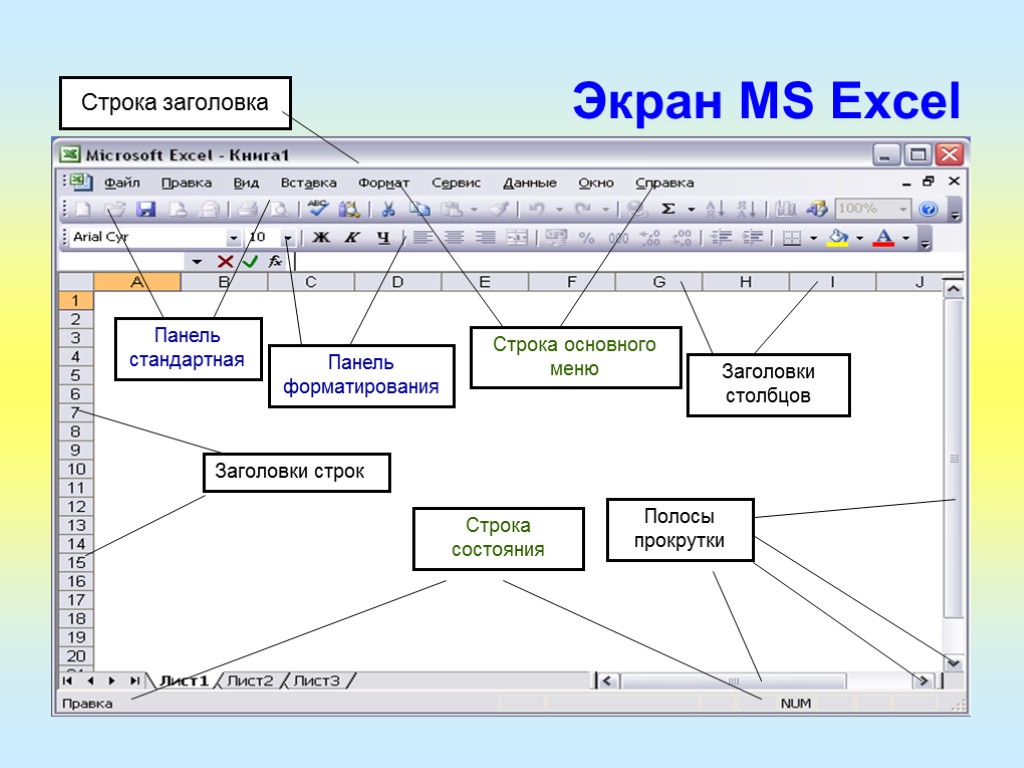Screen dimensions: 1024x768
Task: Click inside the formula bar input
Action: tap(627, 262)
